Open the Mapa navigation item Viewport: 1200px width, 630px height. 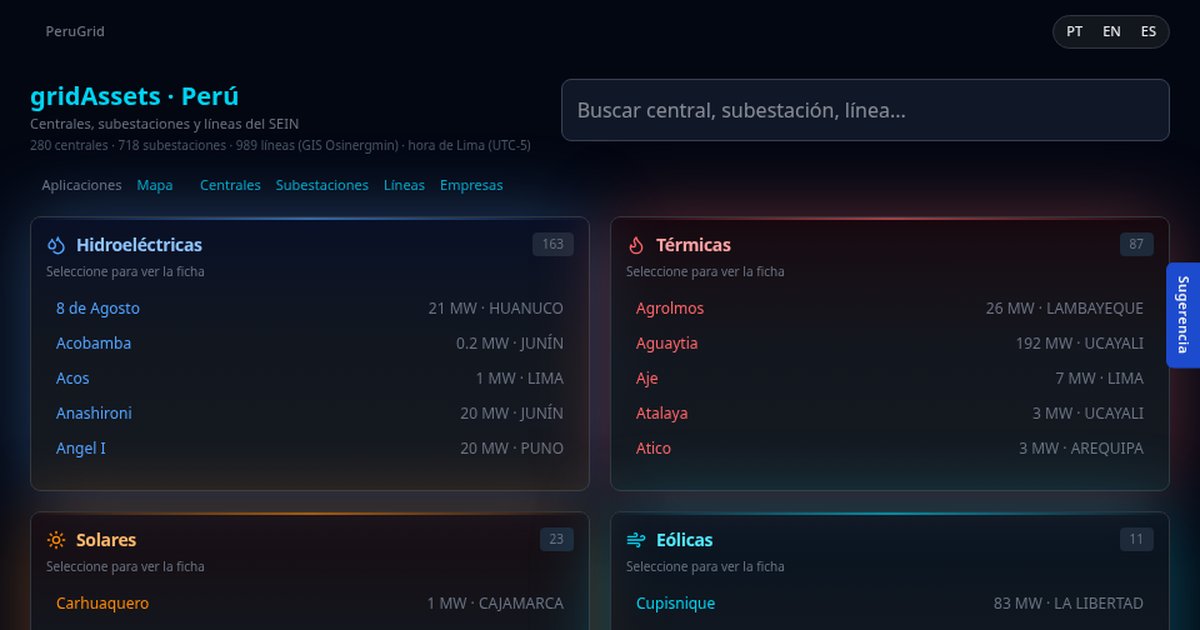tap(155, 185)
